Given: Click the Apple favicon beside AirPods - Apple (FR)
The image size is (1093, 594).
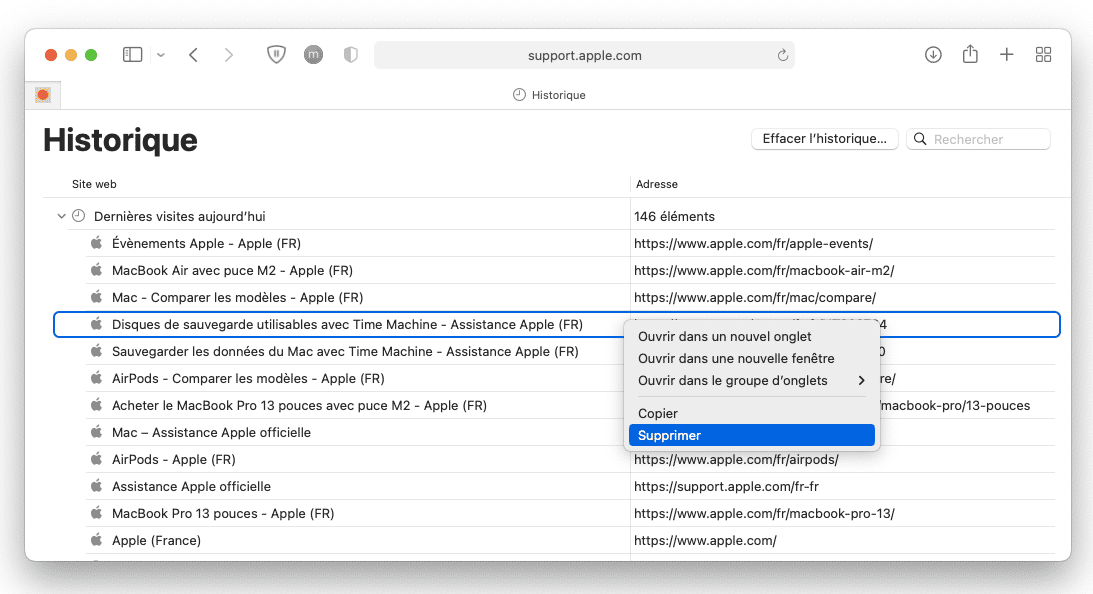Looking at the screenshot, I should [x=96, y=459].
